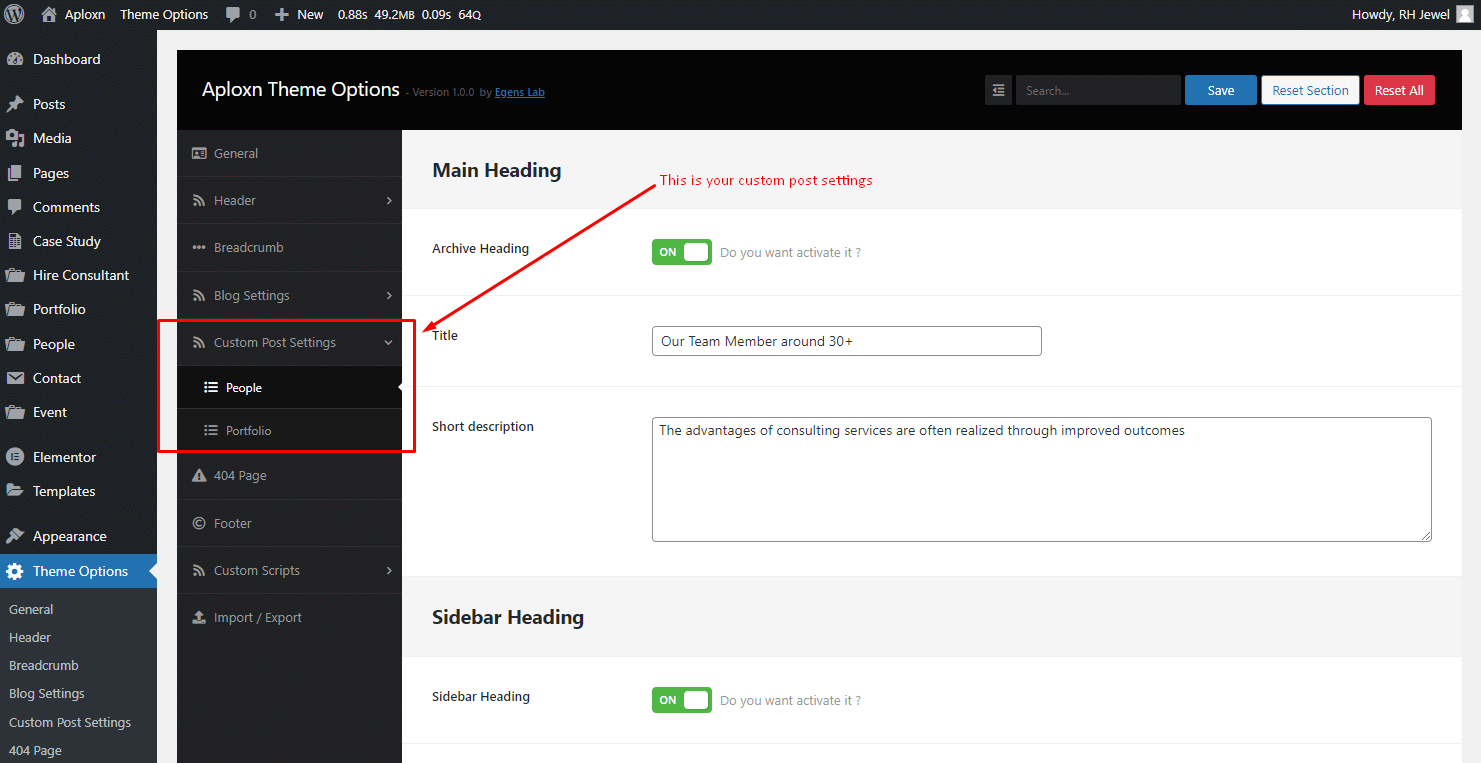Click the plus New content icon
Image resolution: width=1481 pixels, height=763 pixels.
282,15
